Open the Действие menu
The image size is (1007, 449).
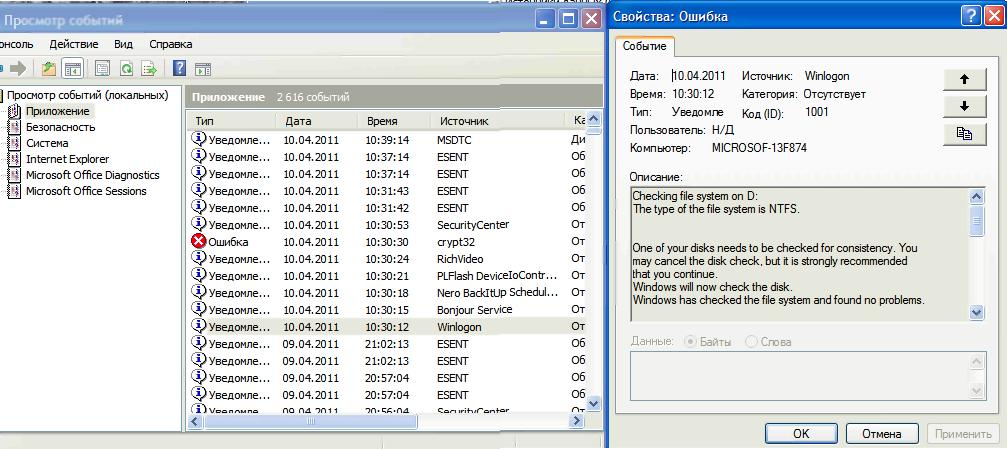coord(73,44)
